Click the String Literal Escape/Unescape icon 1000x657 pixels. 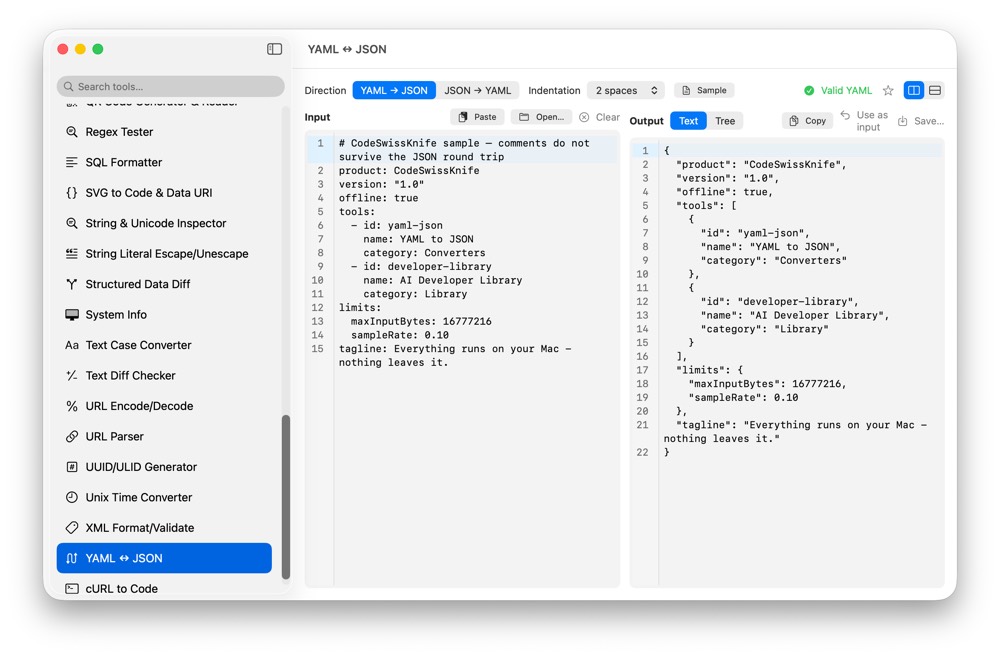pos(71,253)
